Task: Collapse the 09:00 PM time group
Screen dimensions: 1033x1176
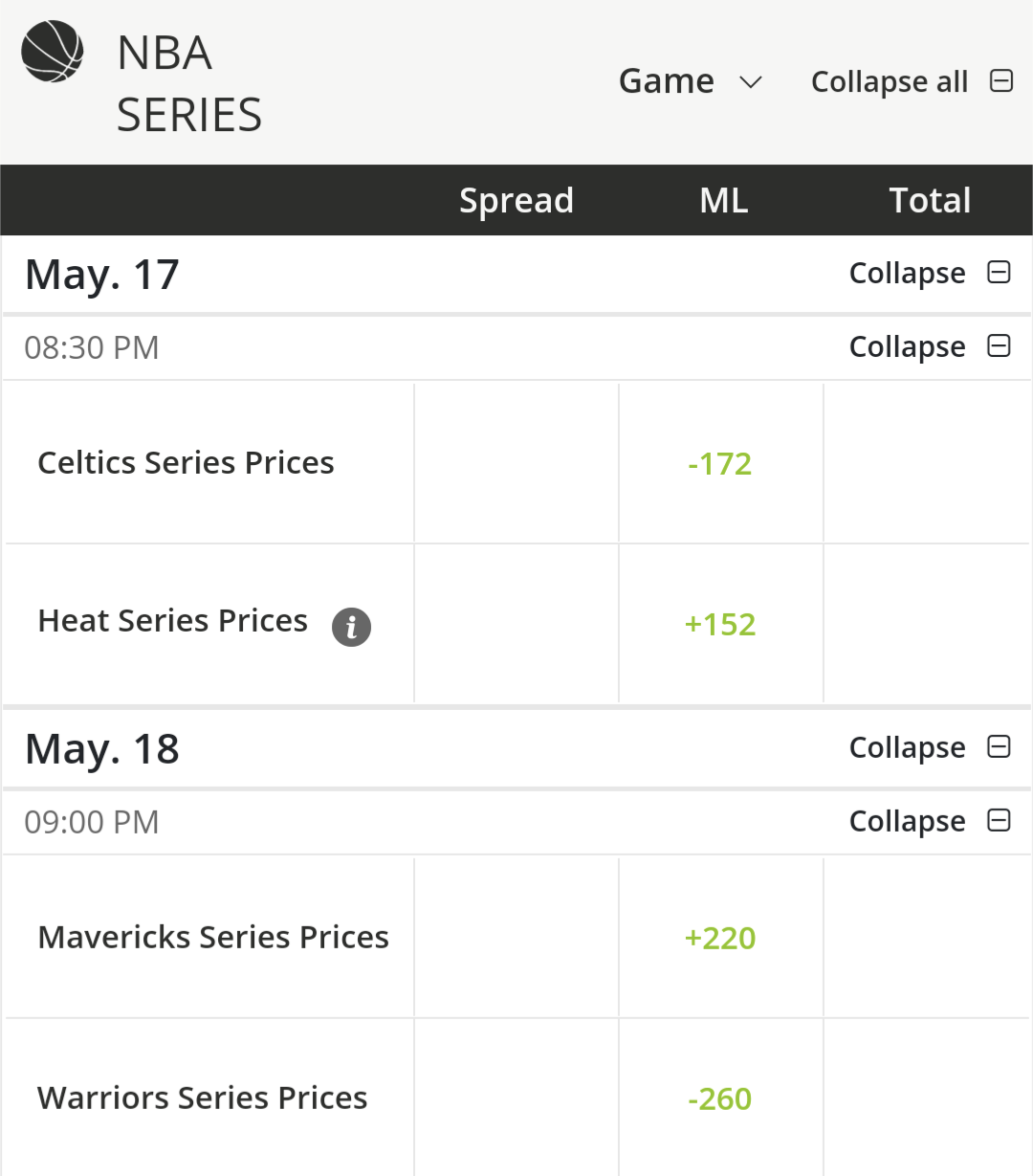Action: [x=907, y=822]
